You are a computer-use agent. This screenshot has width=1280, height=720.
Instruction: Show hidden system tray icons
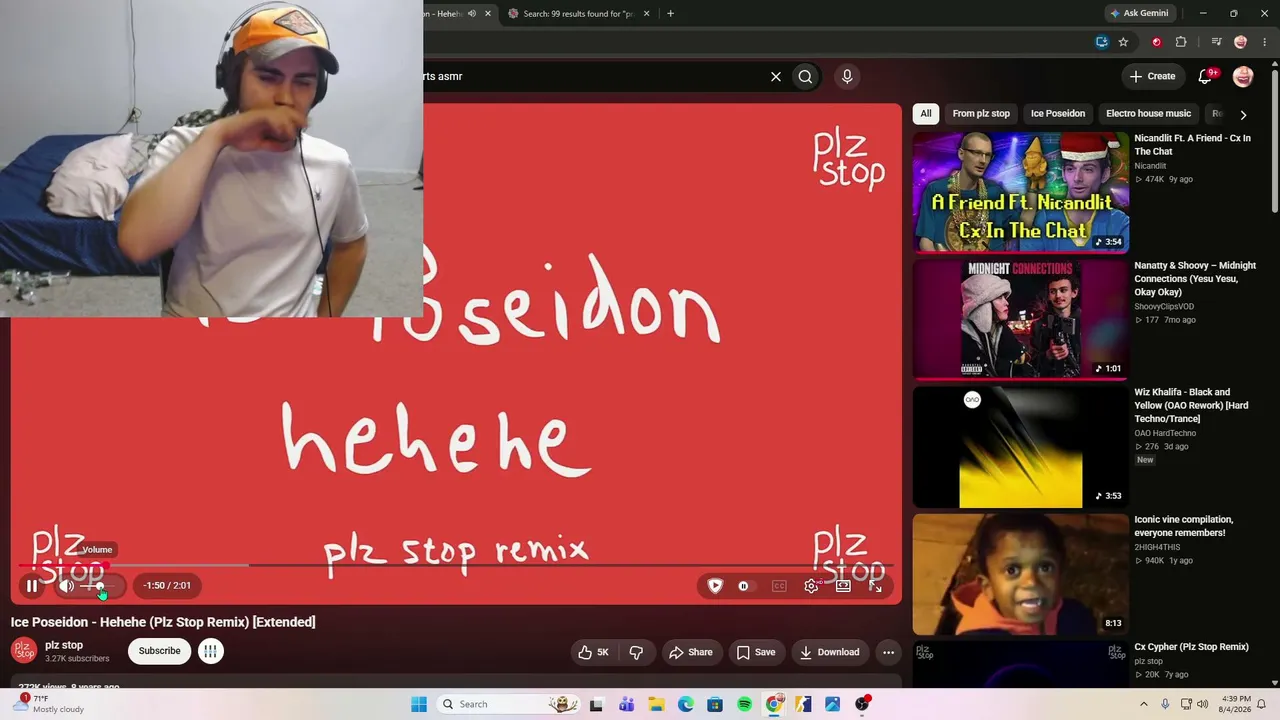(x=1144, y=704)
